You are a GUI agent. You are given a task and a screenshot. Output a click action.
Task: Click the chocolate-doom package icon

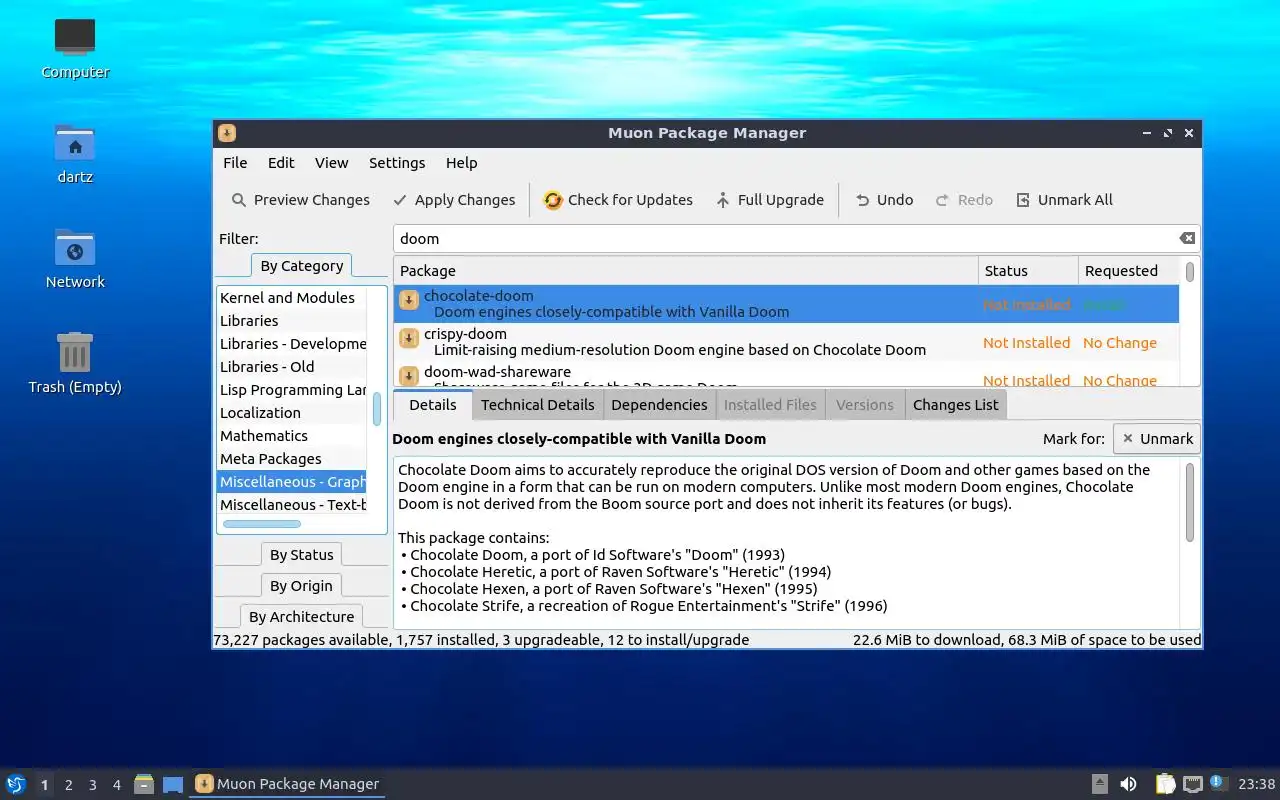(x=409, y=300)
